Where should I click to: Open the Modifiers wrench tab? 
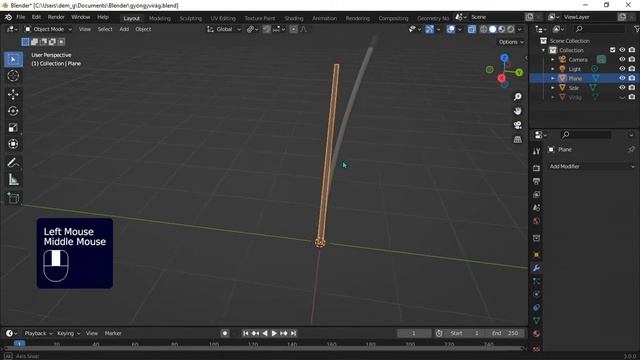point(536,268)
